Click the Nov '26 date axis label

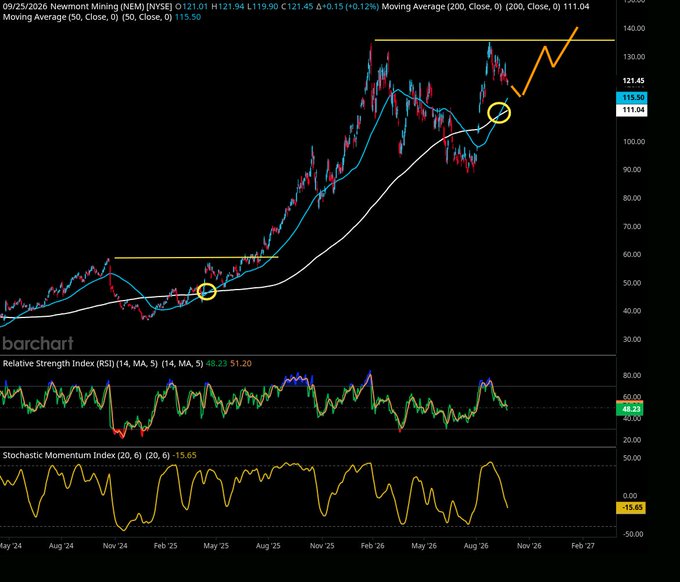tap(529, 546)
